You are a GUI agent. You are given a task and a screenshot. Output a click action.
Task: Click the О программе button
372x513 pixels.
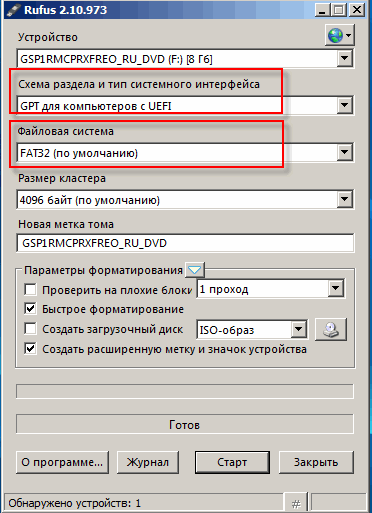(62, 462)
